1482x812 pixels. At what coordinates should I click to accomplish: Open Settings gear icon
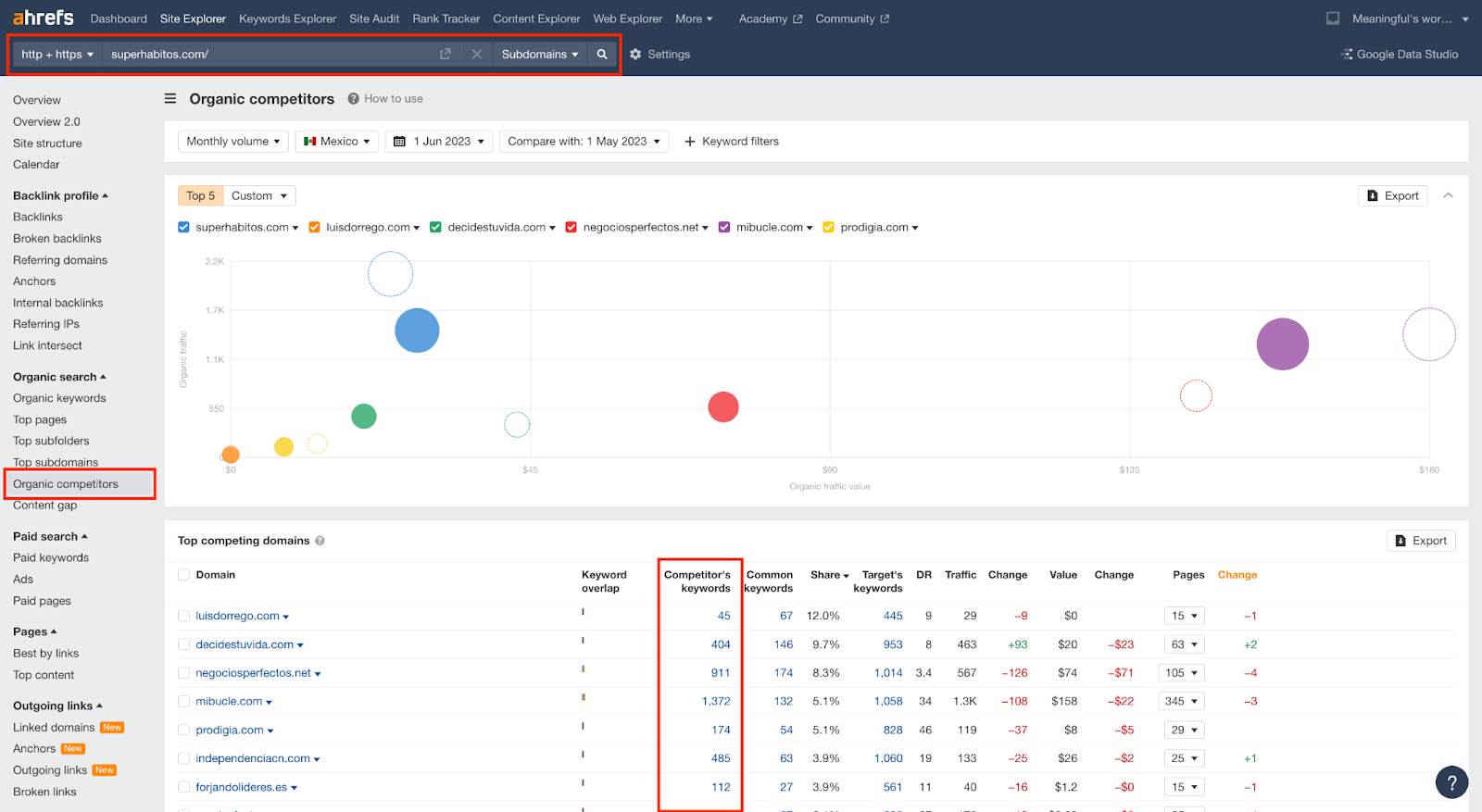coord(635,55)
